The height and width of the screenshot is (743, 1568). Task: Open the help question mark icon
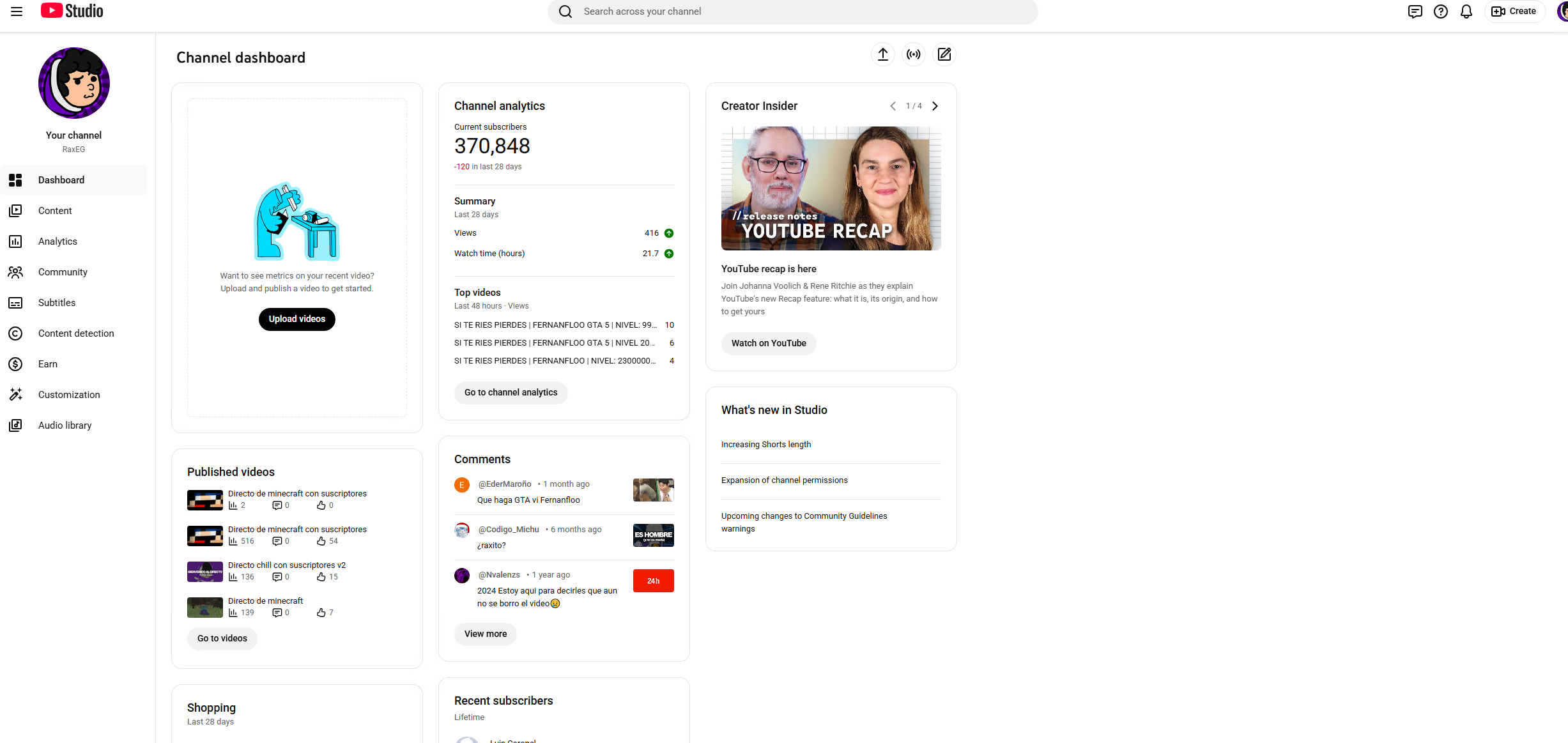pos(1440,11)
